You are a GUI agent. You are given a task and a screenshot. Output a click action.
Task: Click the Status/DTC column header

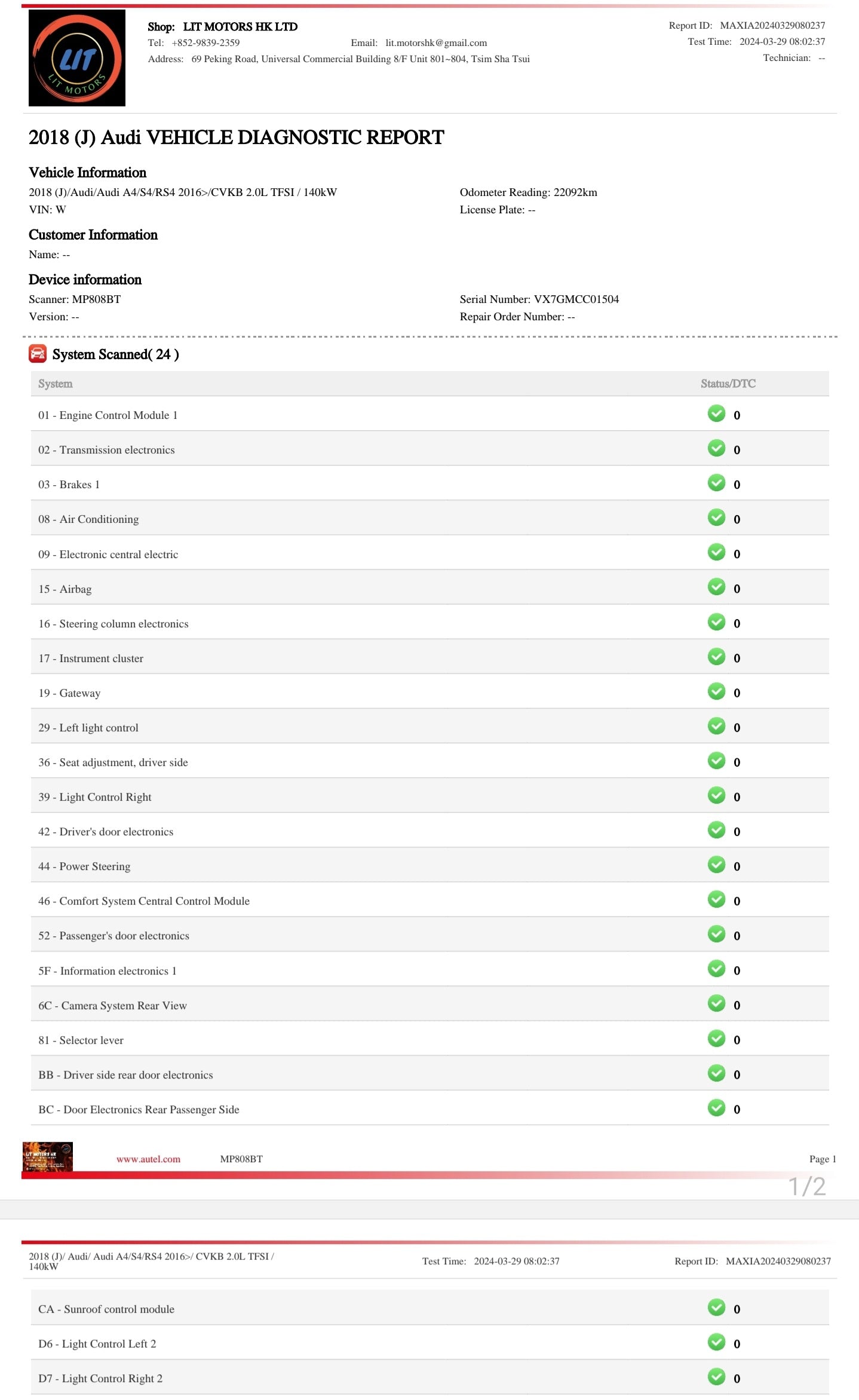[x=728, y=384]
